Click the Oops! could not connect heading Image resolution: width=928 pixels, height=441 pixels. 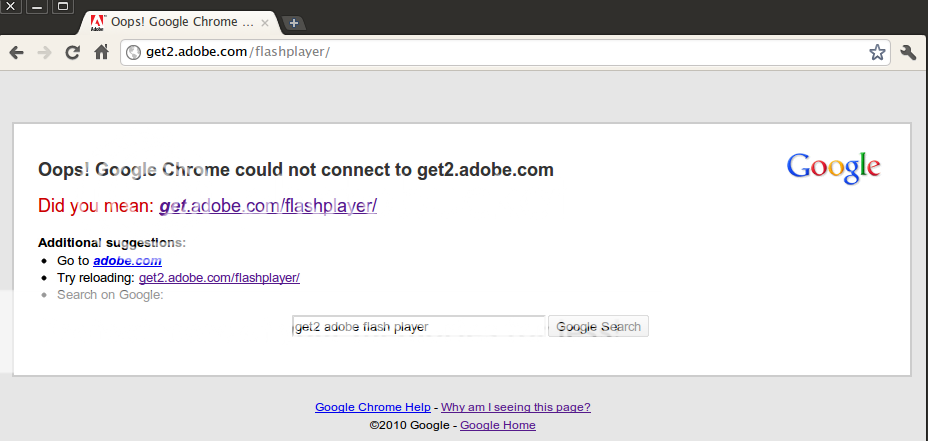pos(296,170)
